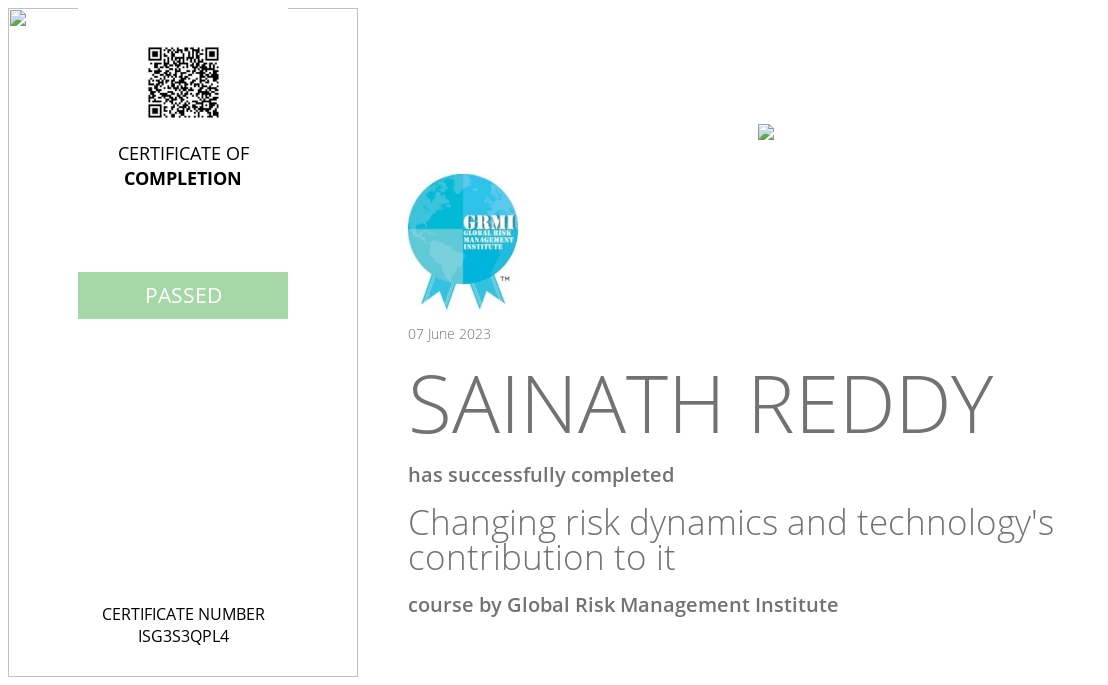Click the word 'technology's' in the title

(x=955, y=525)
